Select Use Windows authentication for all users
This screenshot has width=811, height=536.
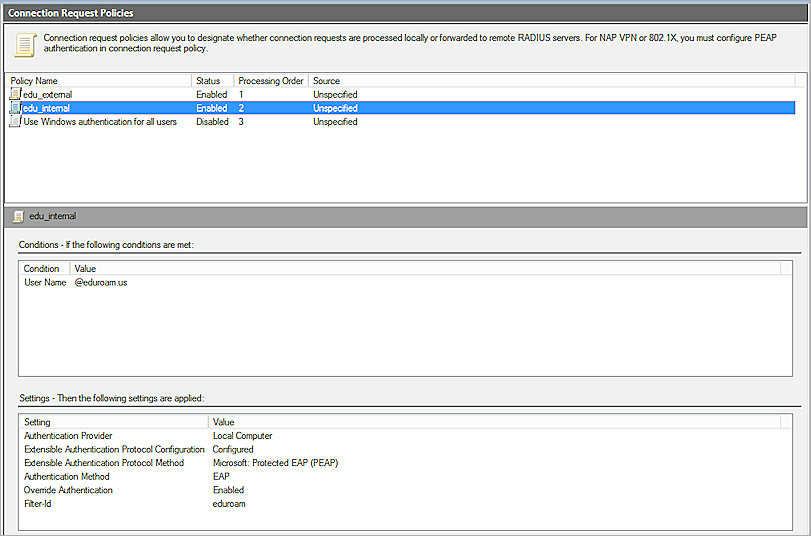tap(100, 121)
